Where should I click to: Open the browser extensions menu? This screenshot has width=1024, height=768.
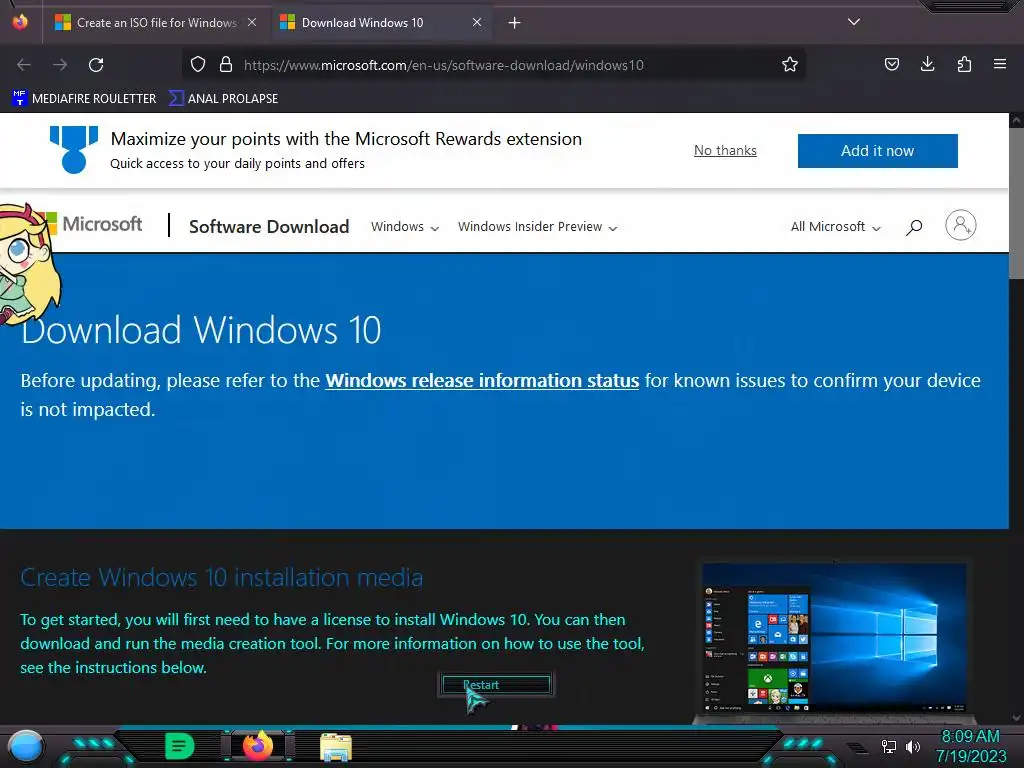[964, 64]
